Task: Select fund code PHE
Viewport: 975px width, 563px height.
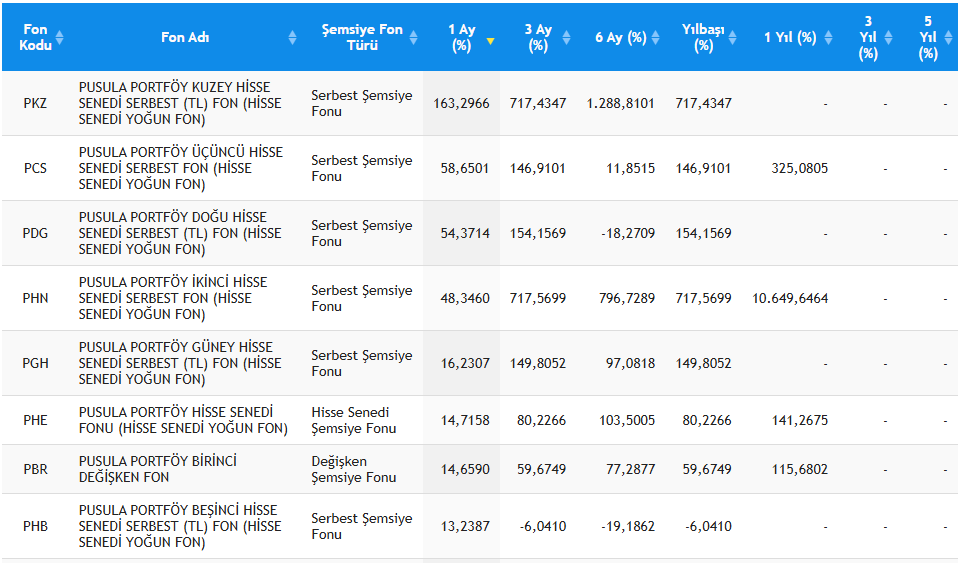Action: (x=35, y=420)
